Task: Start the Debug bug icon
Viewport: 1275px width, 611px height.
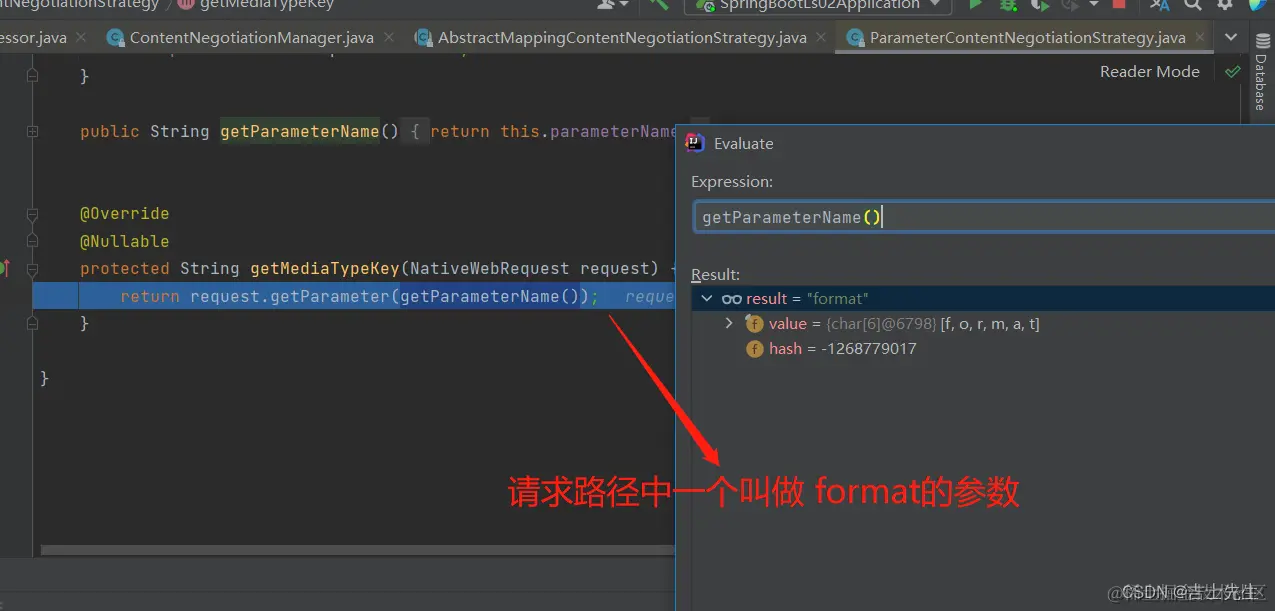Action: point(1008,5)
